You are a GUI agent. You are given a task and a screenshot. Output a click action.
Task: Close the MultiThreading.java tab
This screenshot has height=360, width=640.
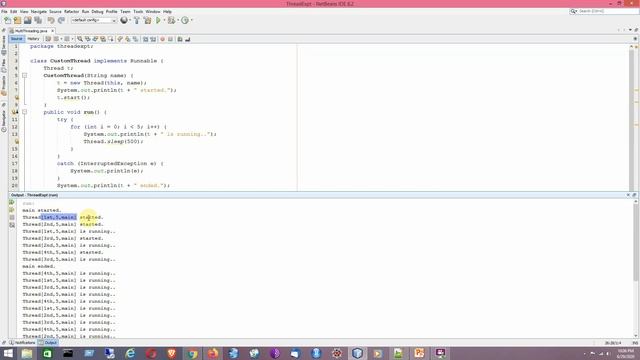point(52,31)
